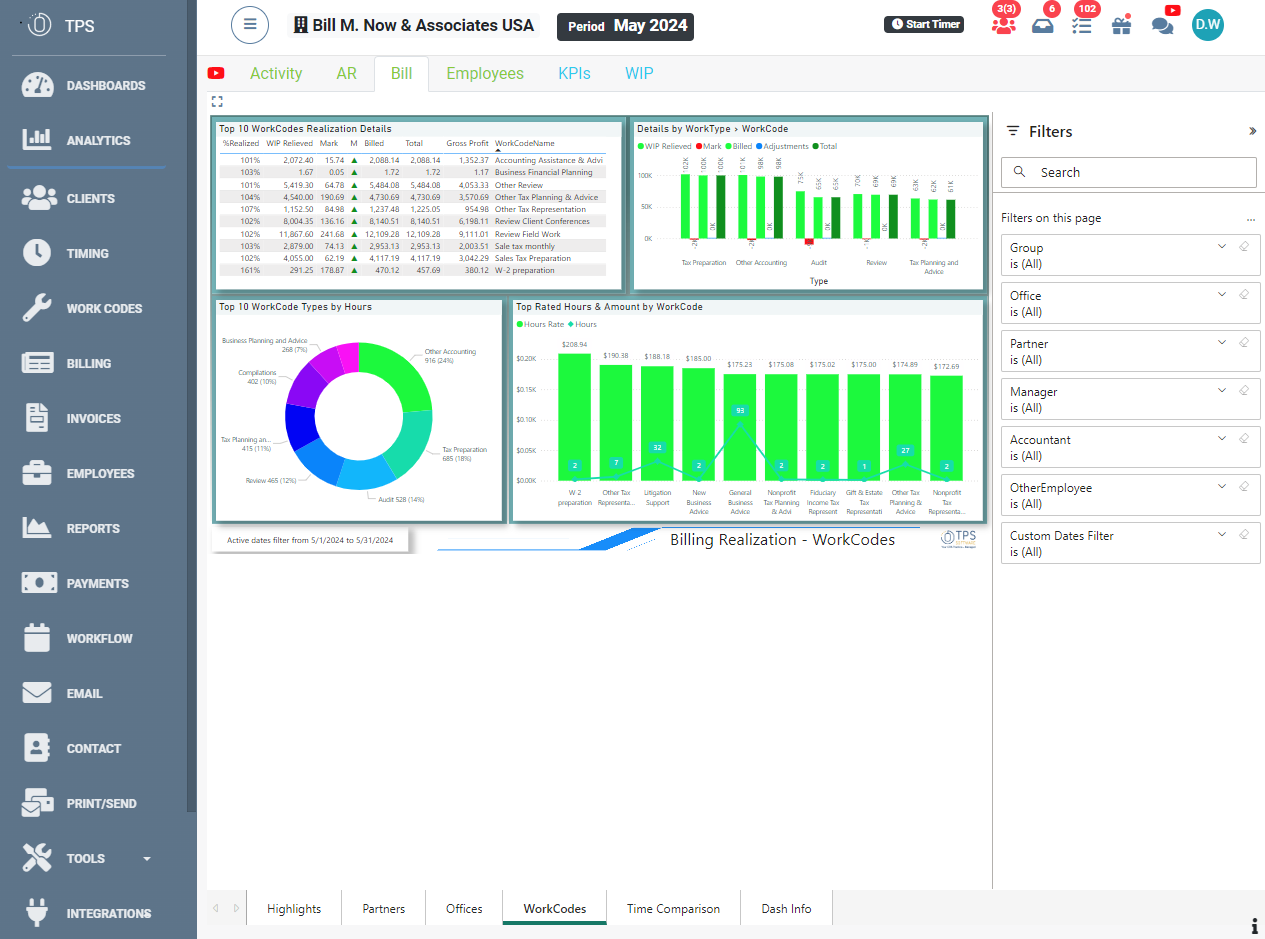Collapse the Filters pane
Viewport: 1265px width, 939px height.
coord(1252,131)
